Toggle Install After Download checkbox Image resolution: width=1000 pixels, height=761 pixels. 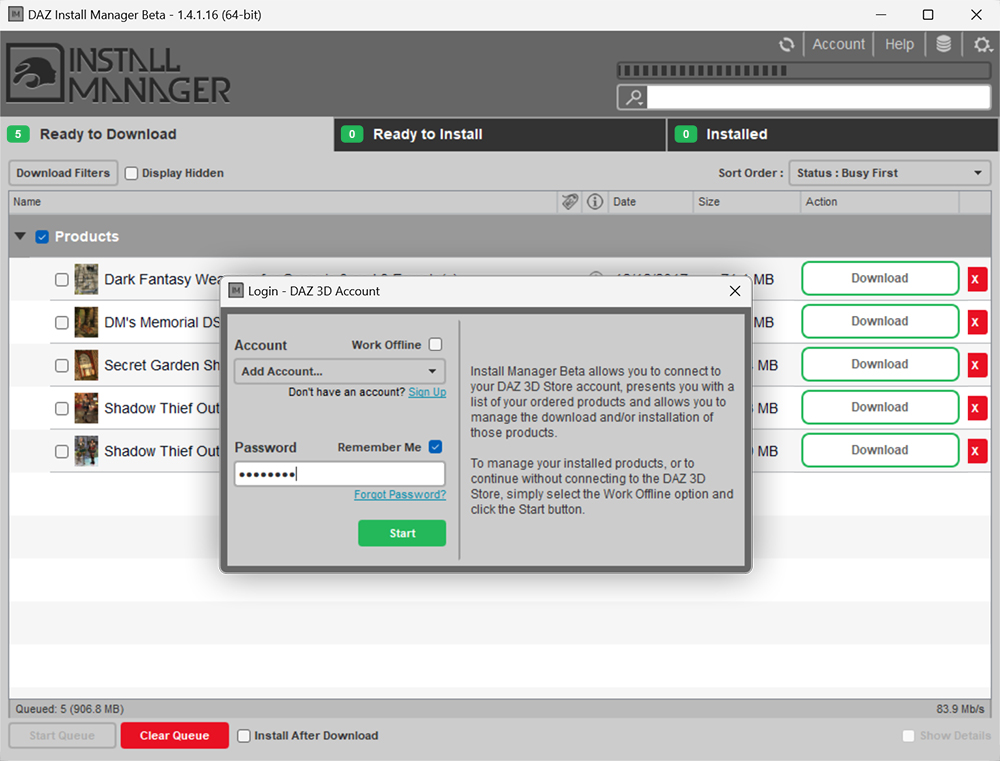[244, 736]
